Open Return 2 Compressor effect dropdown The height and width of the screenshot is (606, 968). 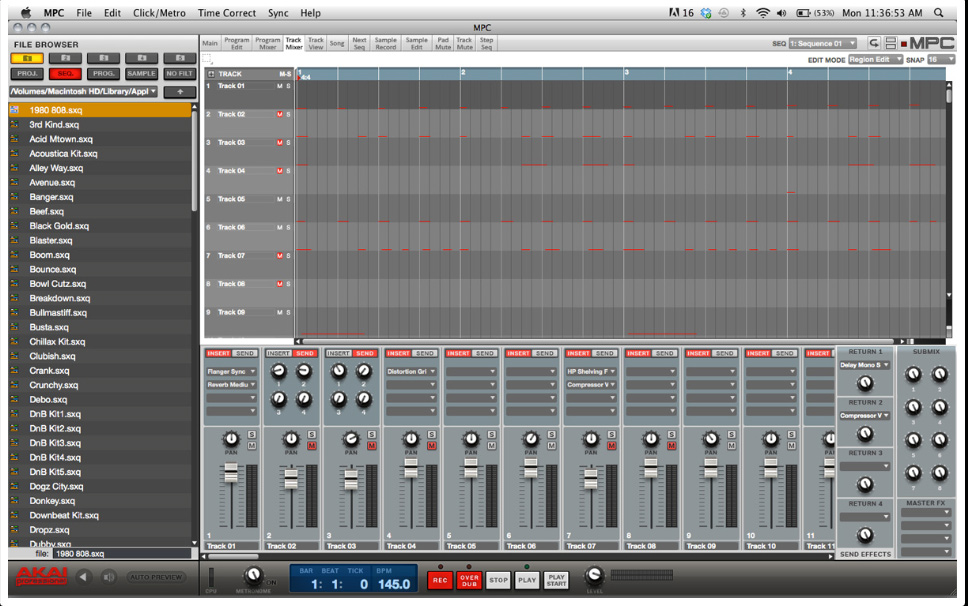[864, 416]
